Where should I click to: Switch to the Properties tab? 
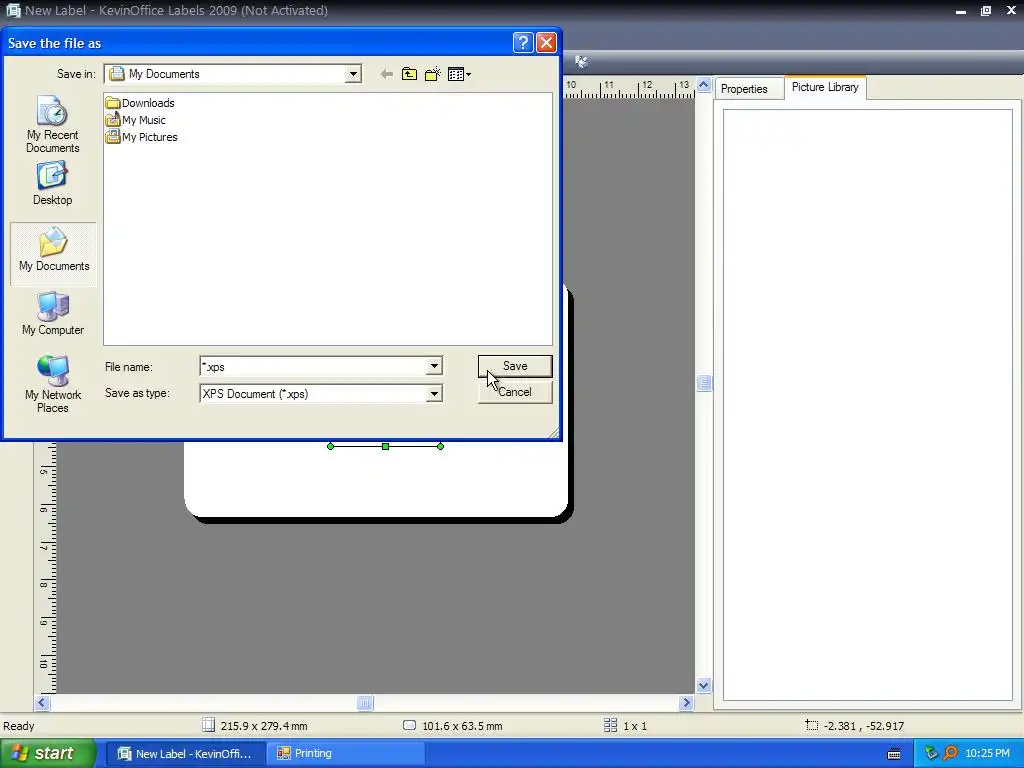[x=744, y=89]
